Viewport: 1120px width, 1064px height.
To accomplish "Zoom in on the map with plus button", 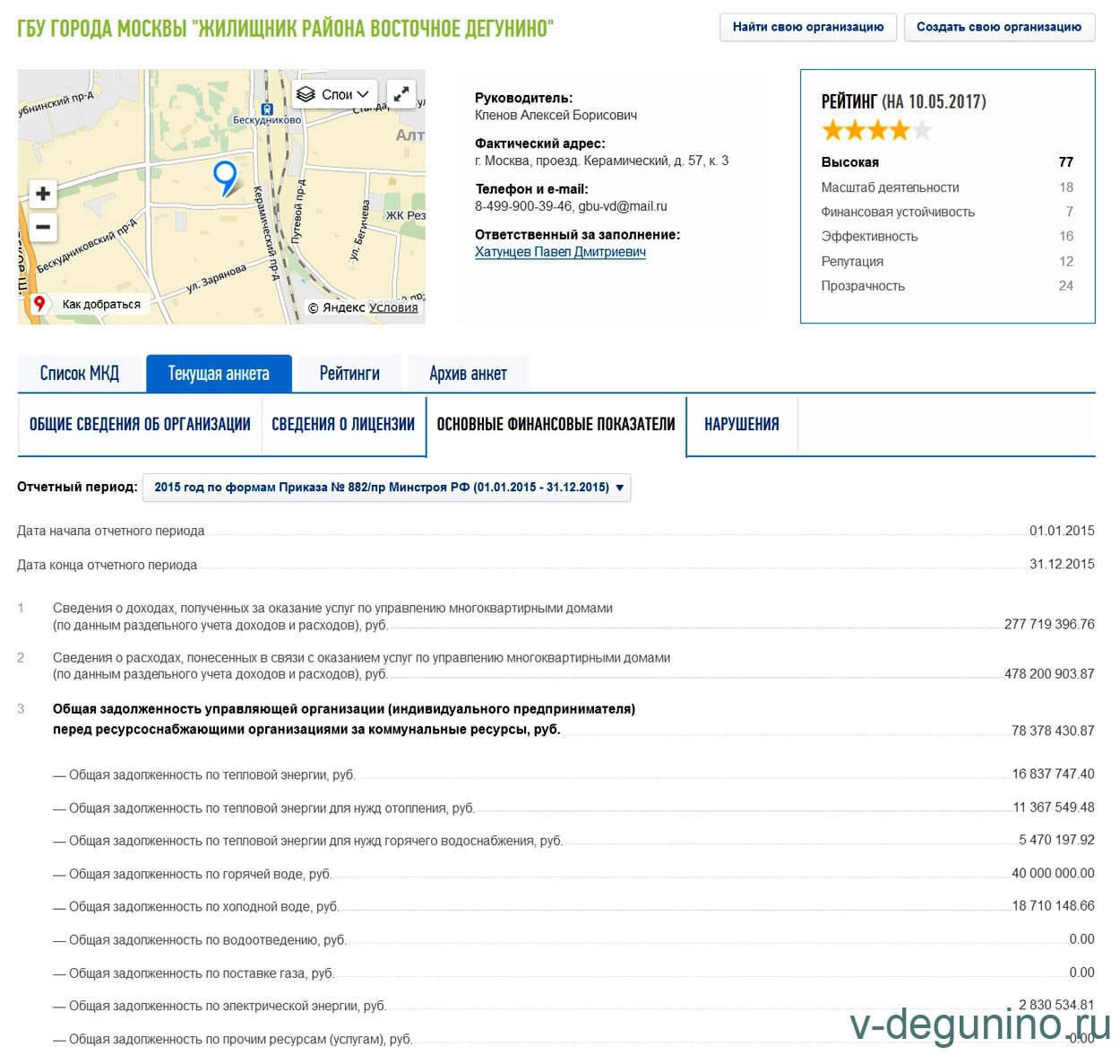I will tap(42, 194).
